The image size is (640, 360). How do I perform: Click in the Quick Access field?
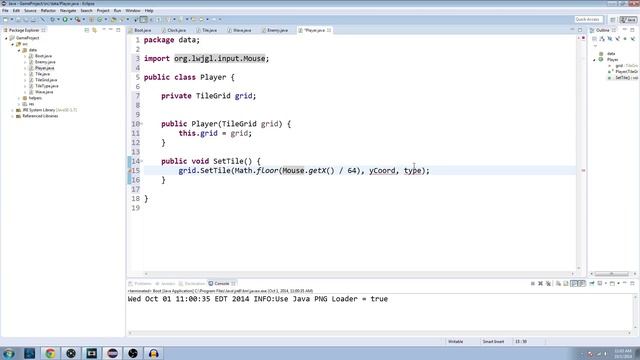coord(588,20)
